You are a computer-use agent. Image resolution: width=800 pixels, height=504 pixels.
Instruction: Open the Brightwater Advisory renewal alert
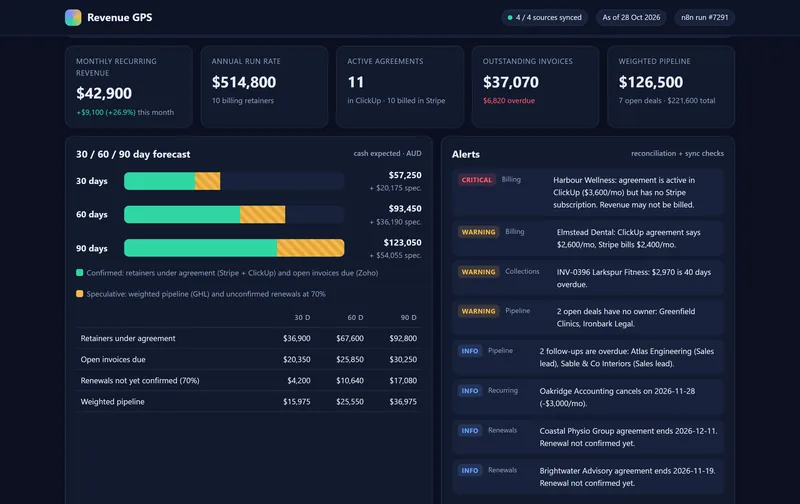627,476
